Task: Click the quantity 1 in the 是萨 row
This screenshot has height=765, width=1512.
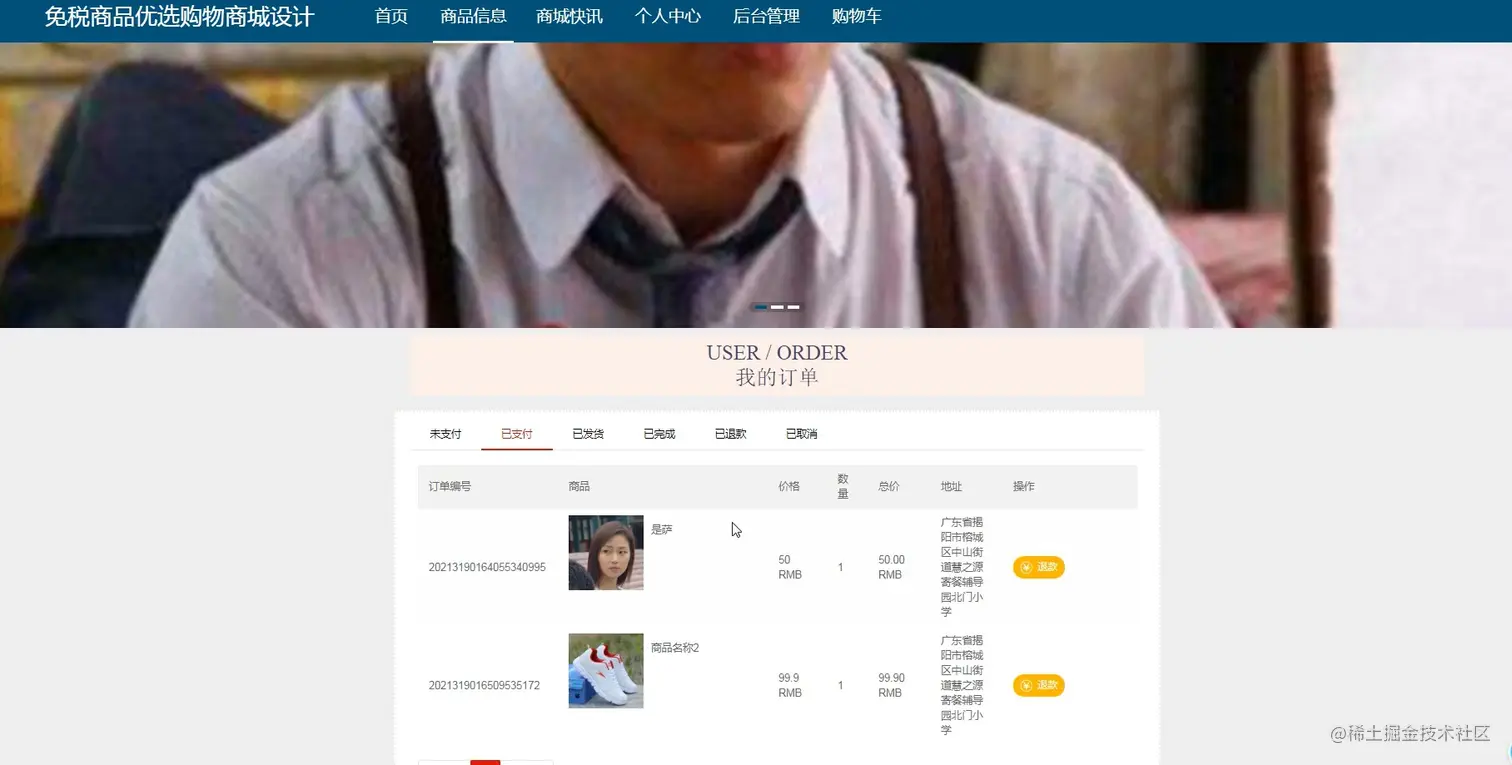Action: click(x=841, y=568)
